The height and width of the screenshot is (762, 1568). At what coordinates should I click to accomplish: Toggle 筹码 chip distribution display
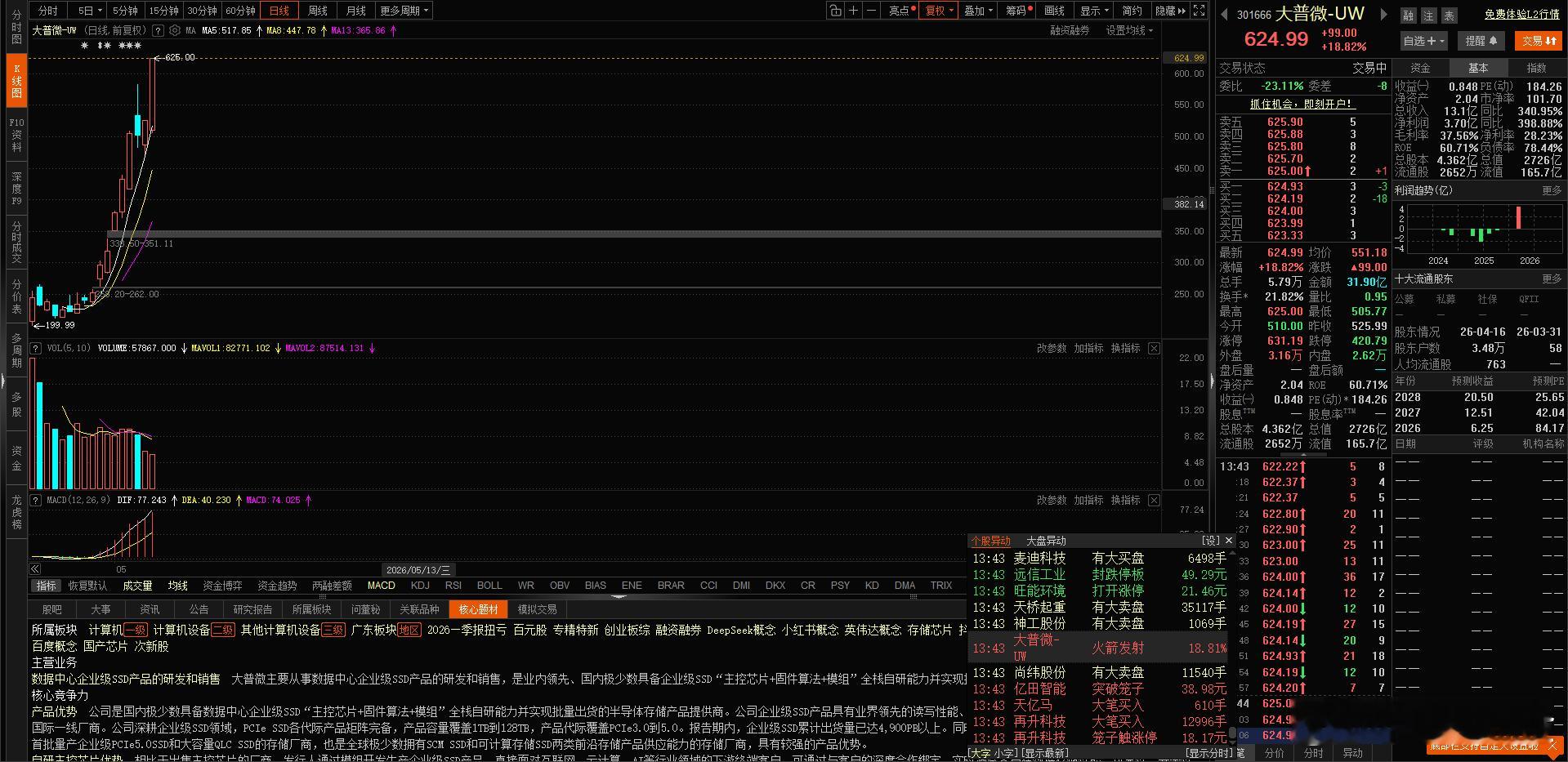point(1017,11)
